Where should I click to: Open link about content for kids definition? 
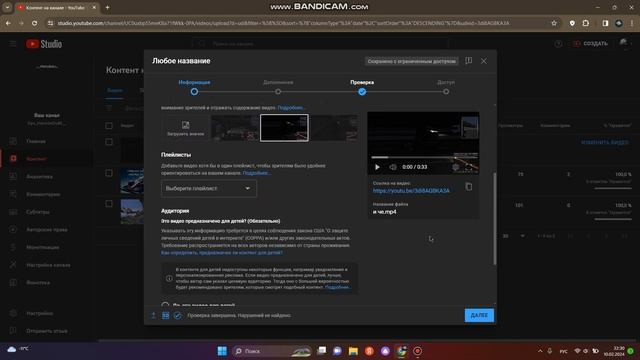click(222, 253)
